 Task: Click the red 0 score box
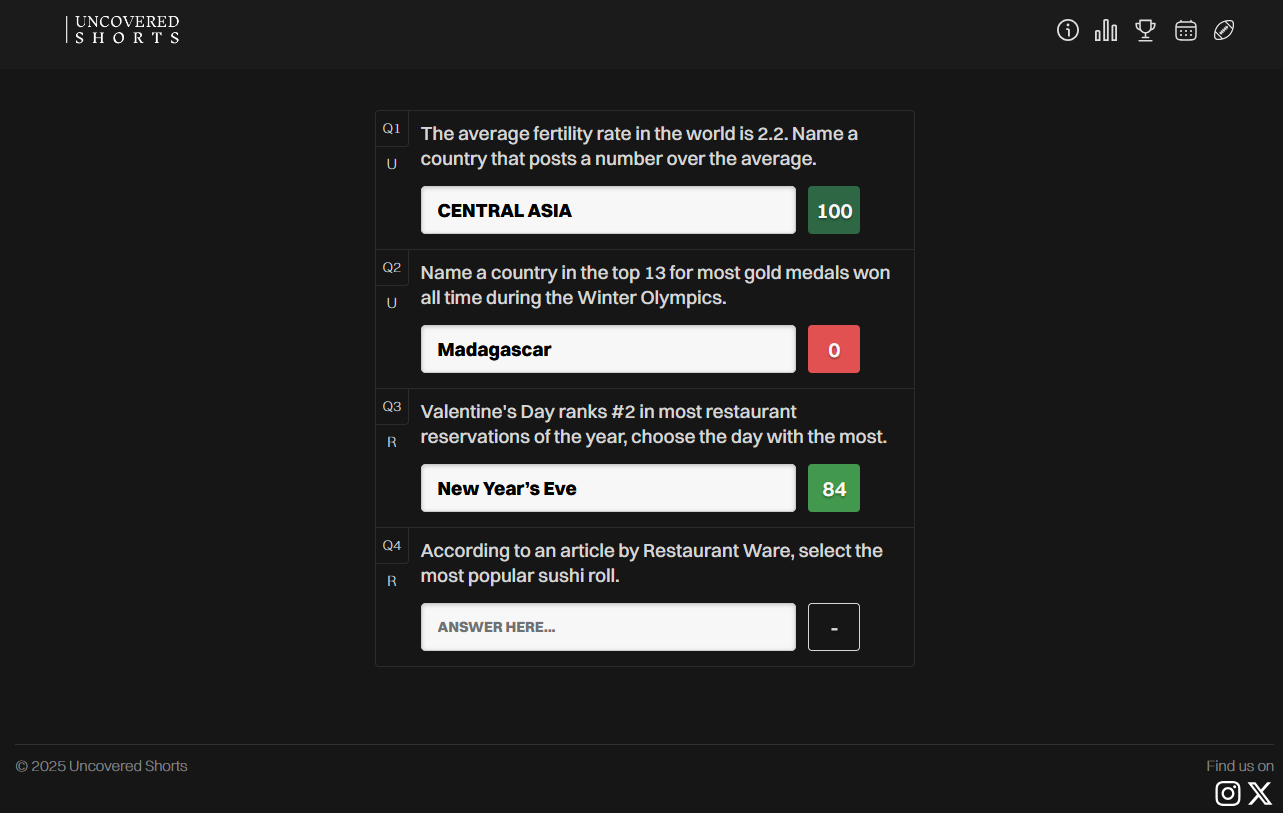coord(834,349)
